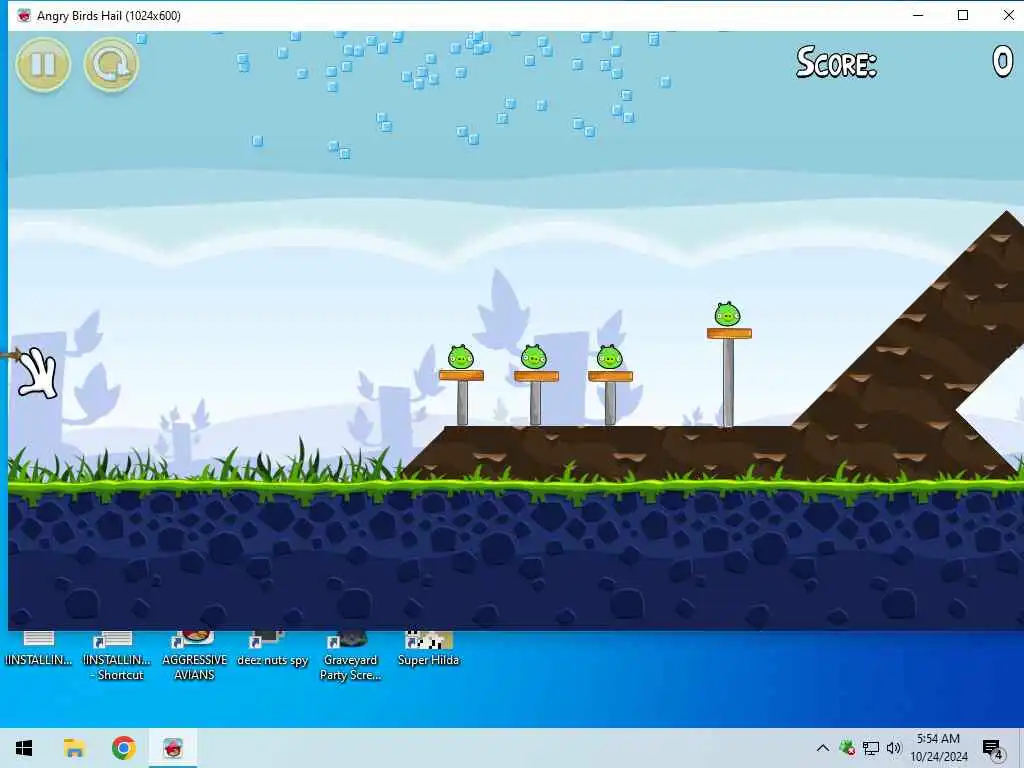The image size is (1024, 768).
Task: Pause the game with the pause button
Action: tap(43, 64)
